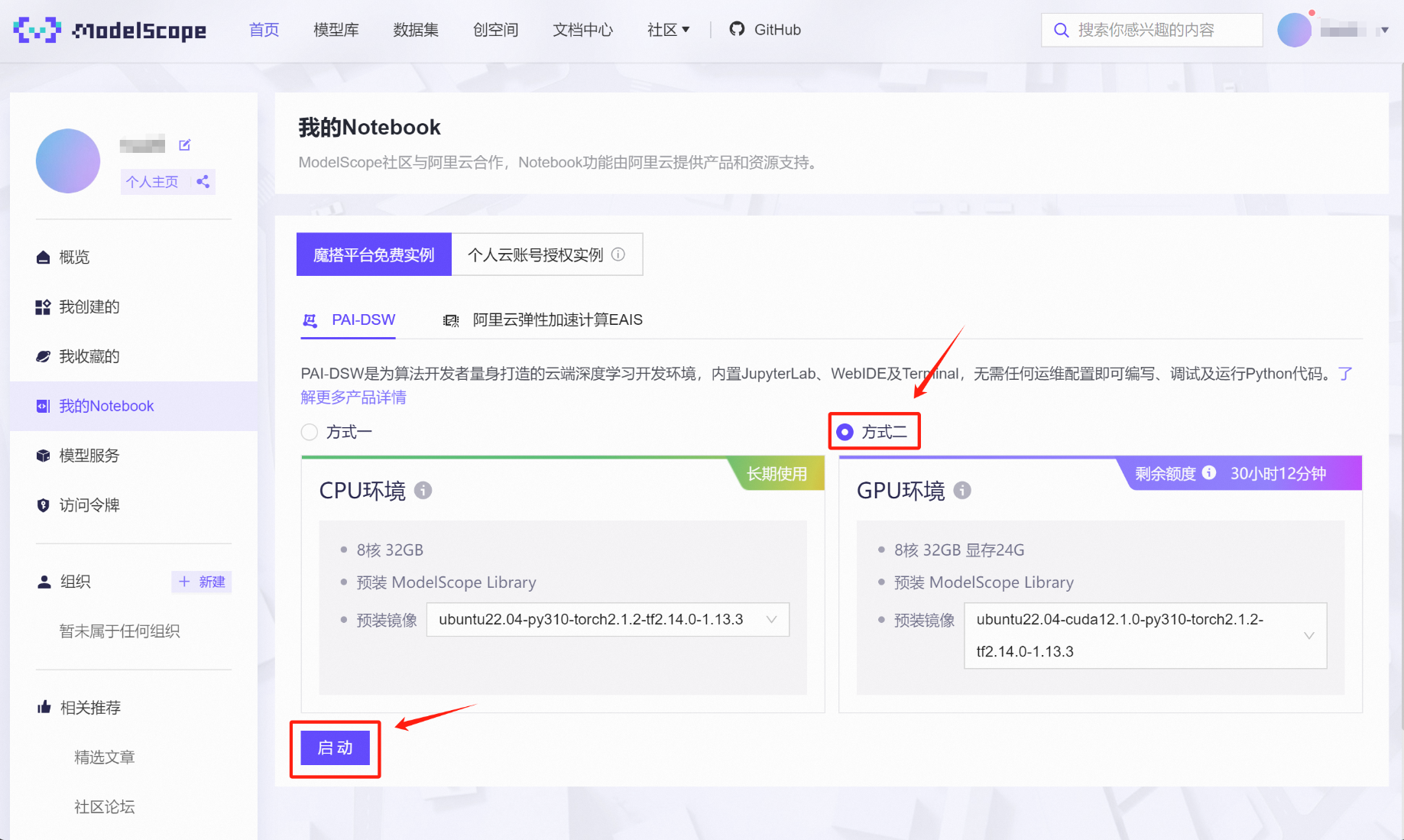The image size is (1404, 840).
Task: Switch to 魔搭平台免费实例 tab
Action: pos(374,255)
